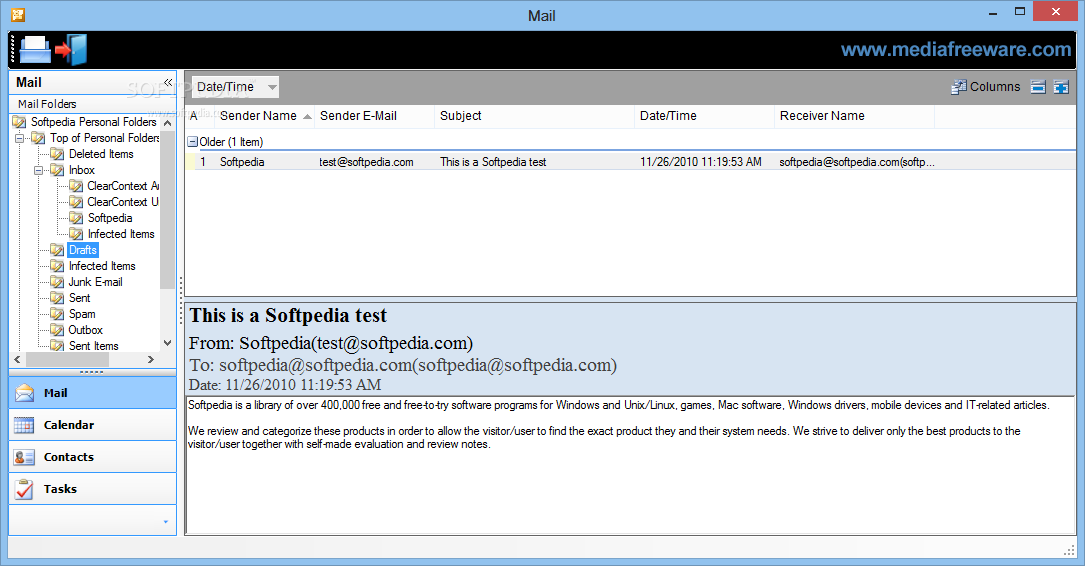Select the email from Softpedia in the list
This screenshot has width=1085, height=566.
[630, 162]
